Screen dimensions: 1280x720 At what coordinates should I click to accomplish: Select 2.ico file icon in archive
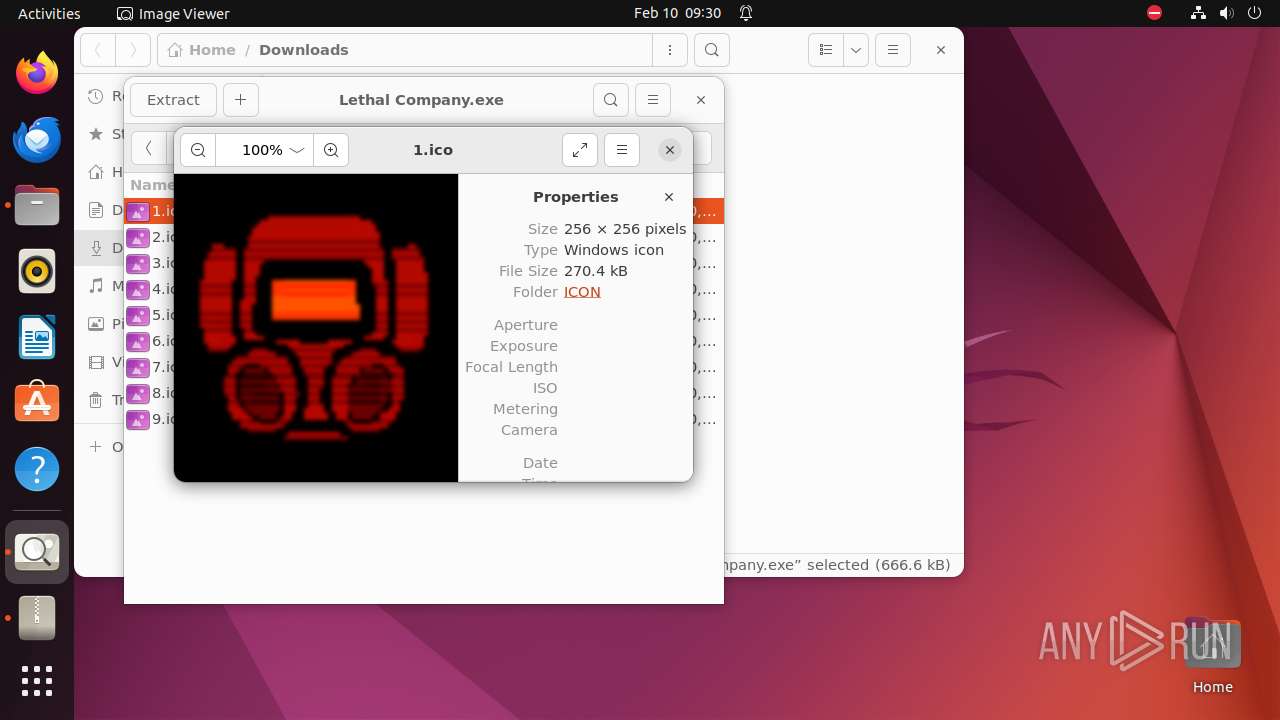pyautogui.click(x=137, y=238)
